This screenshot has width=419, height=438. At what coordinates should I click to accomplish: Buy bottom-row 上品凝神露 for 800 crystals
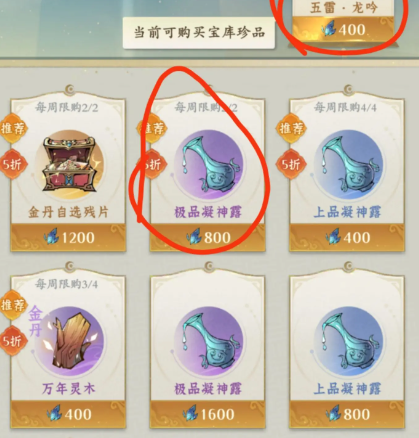point(347,414)
